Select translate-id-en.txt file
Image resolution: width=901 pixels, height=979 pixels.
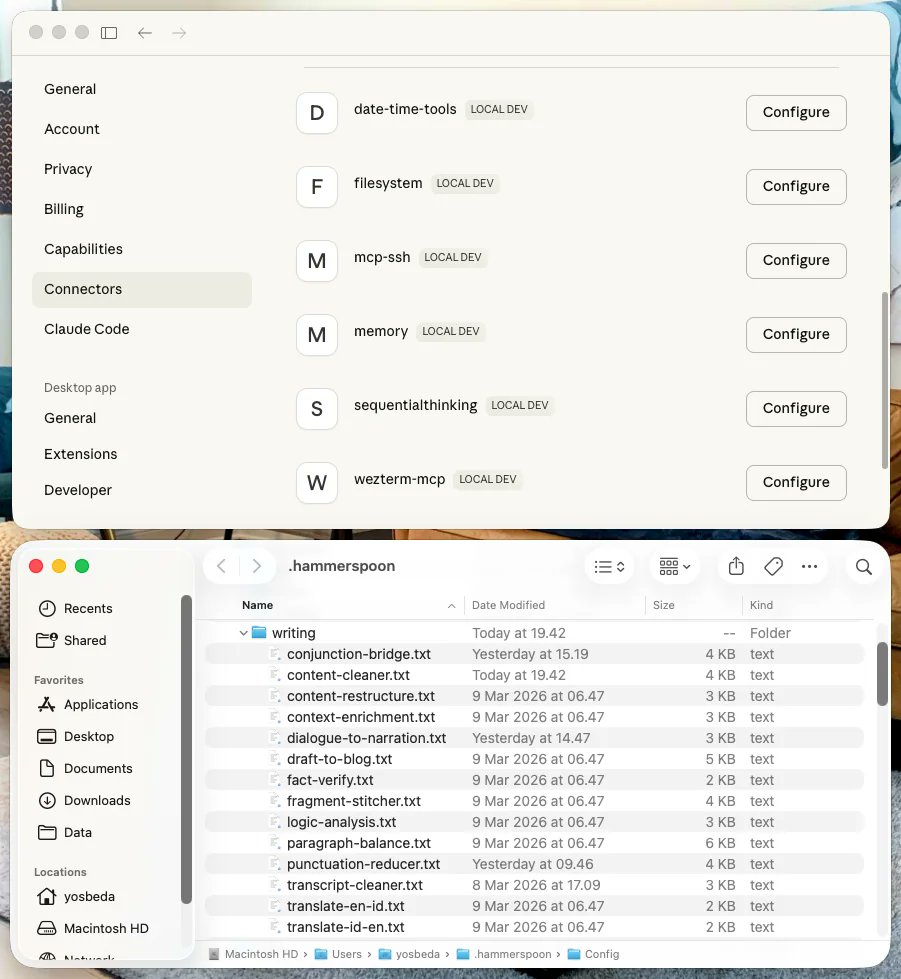click(x=534, y=927)
